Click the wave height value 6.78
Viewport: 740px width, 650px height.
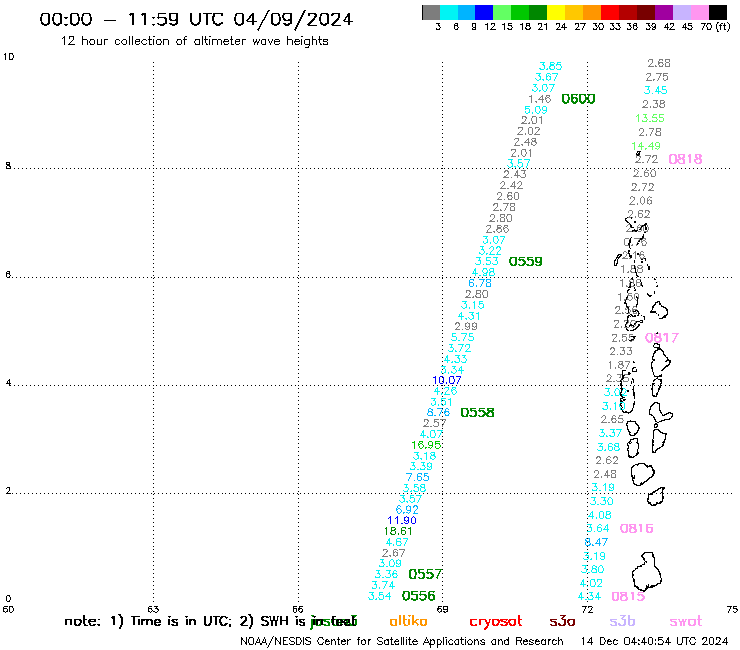pyautogui.click(x=480, y=283)
